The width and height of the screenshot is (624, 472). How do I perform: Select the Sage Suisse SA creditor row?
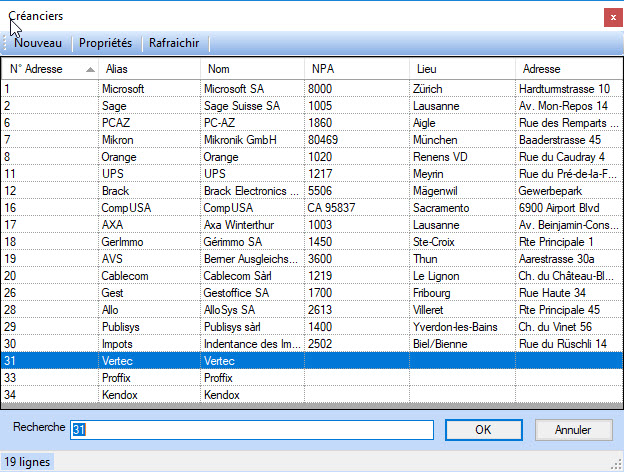pyautogui.click(x=312, y=106)
